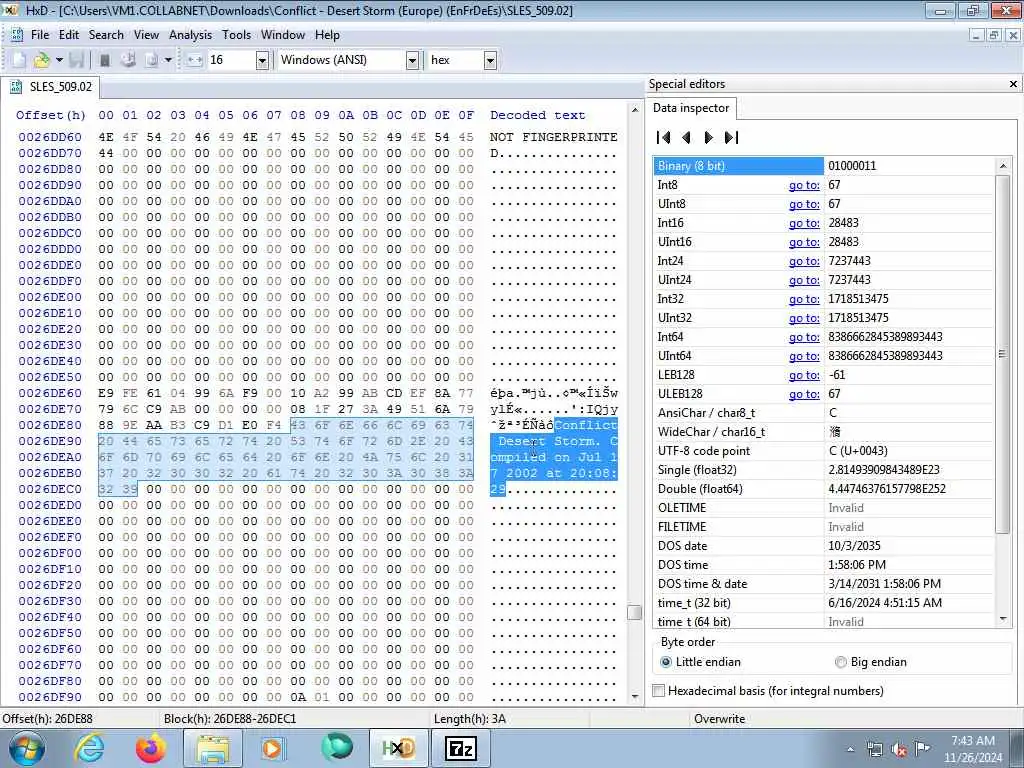Select the Data inspector tab

pos(690,108)
